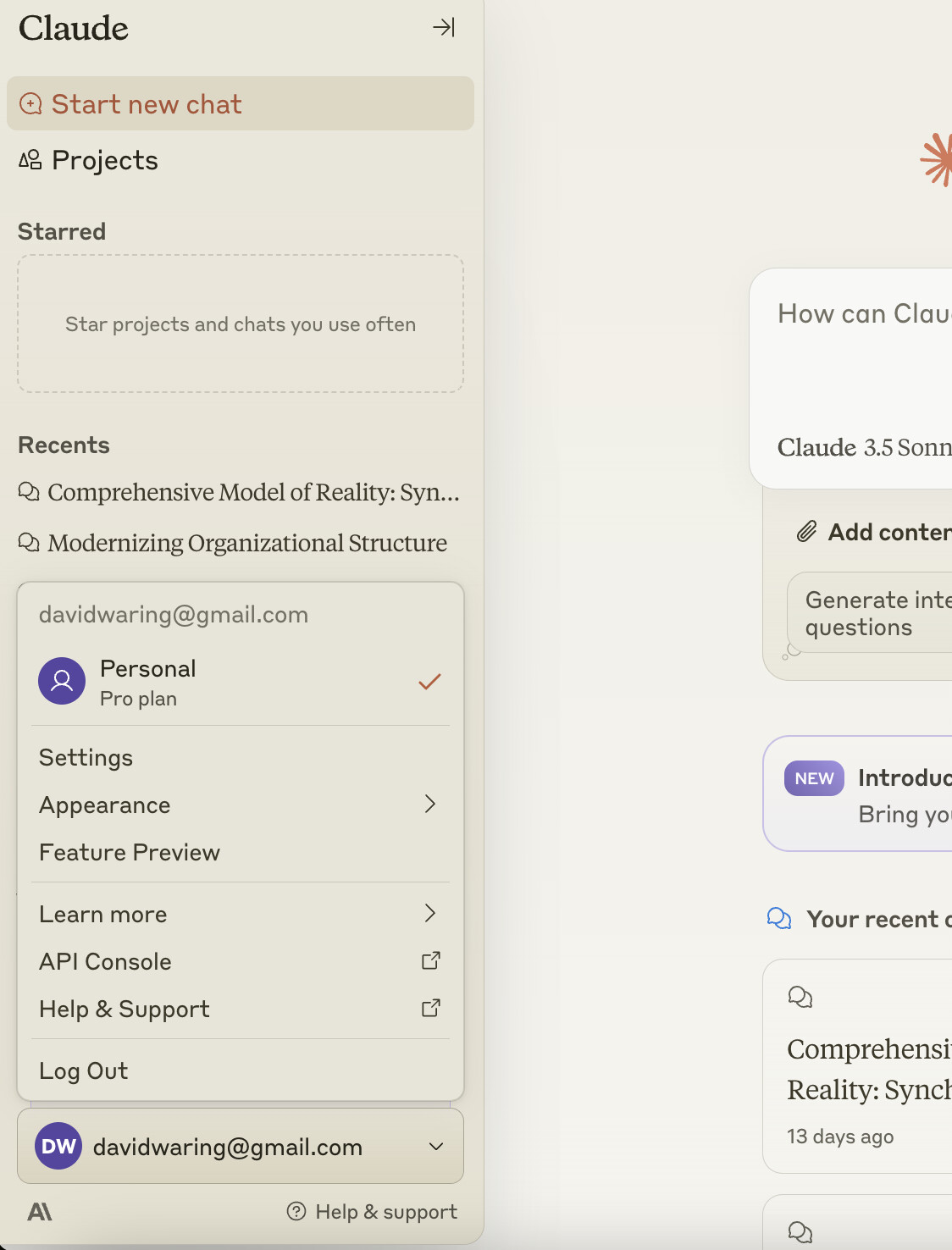This screenshot has height=1250, width=952.
Task: Click external link icon next to API Console
Action: [431, 960]
